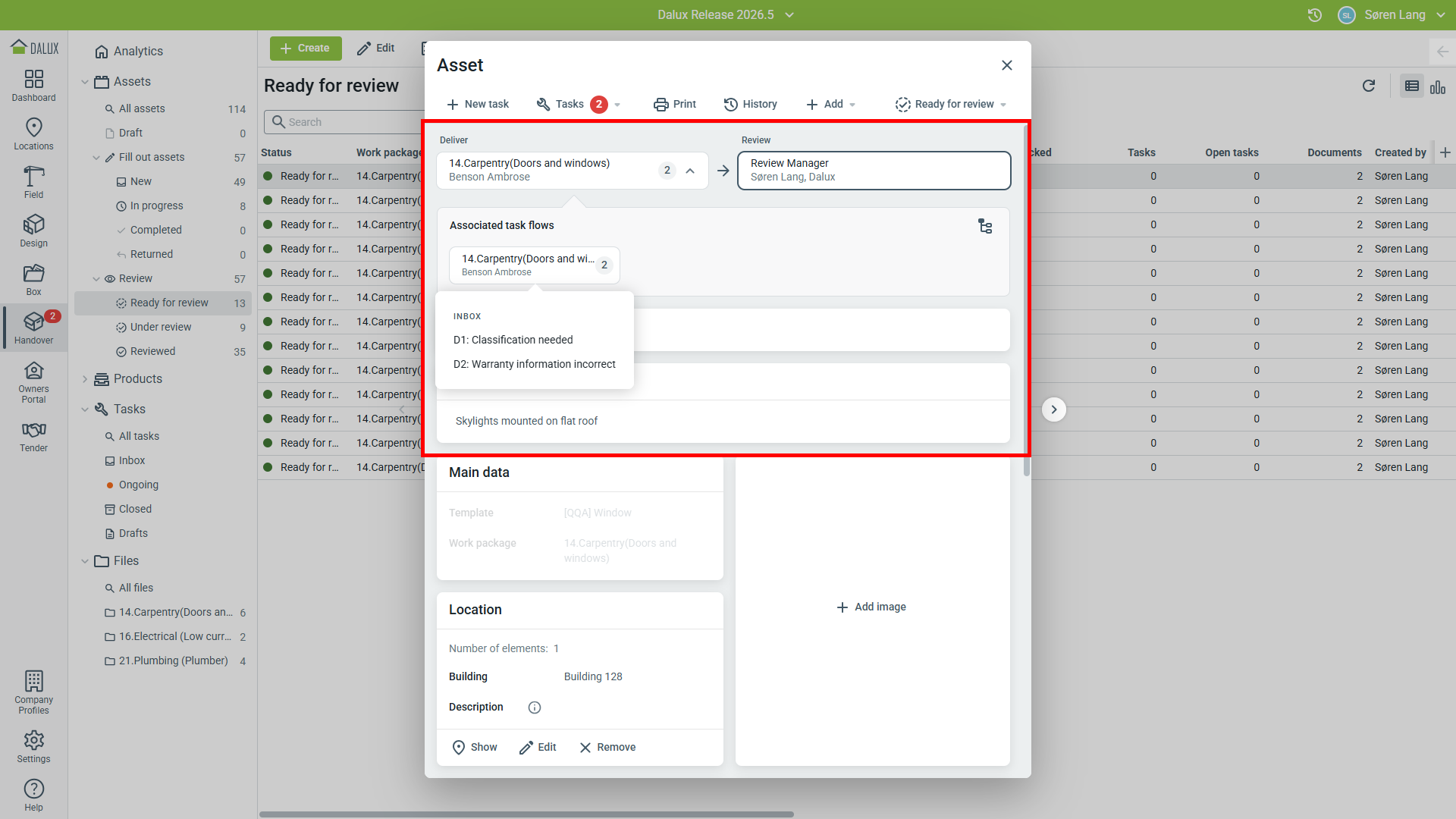1456x819 pixels.
Task: Collapse the Deliver task flow chevron
Action: pos(690,171)
